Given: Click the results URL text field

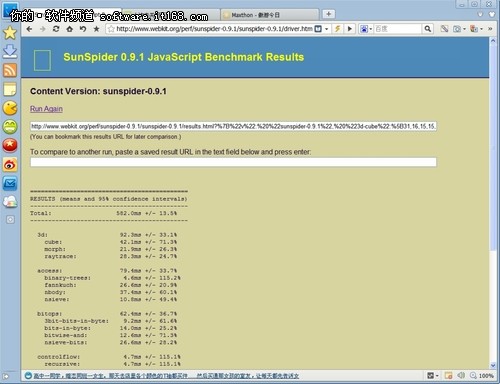Looking at the screenshot, I should coord(233,126).
